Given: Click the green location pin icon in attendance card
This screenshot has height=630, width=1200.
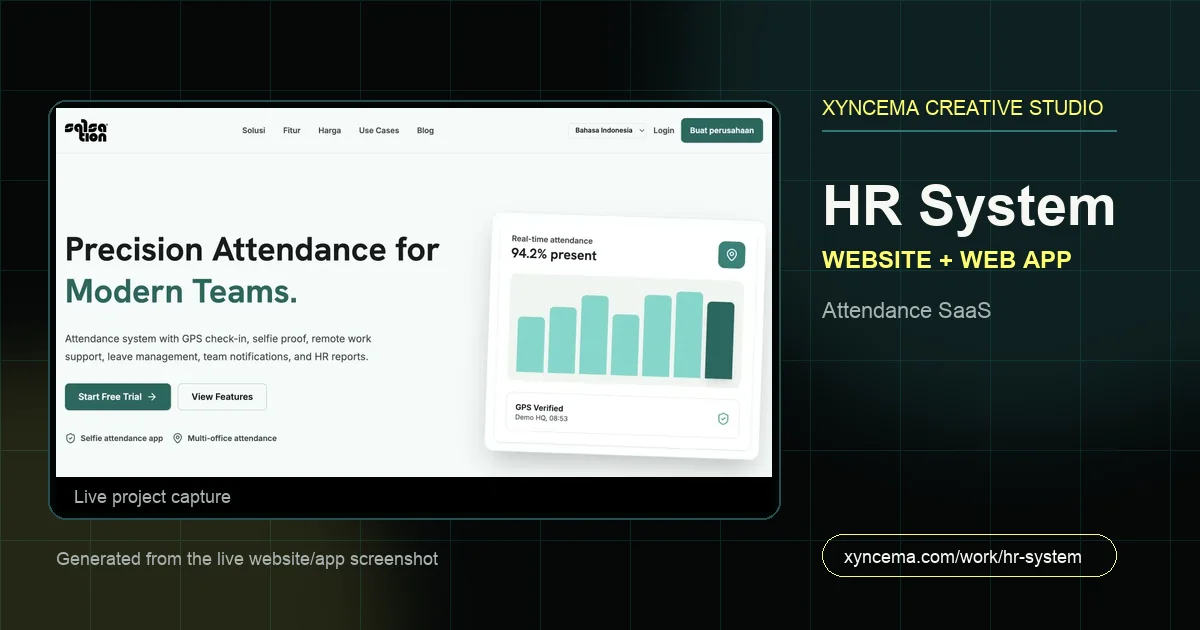Looking at the screenshot, I should pyautogui.click(x=731, y=255).
